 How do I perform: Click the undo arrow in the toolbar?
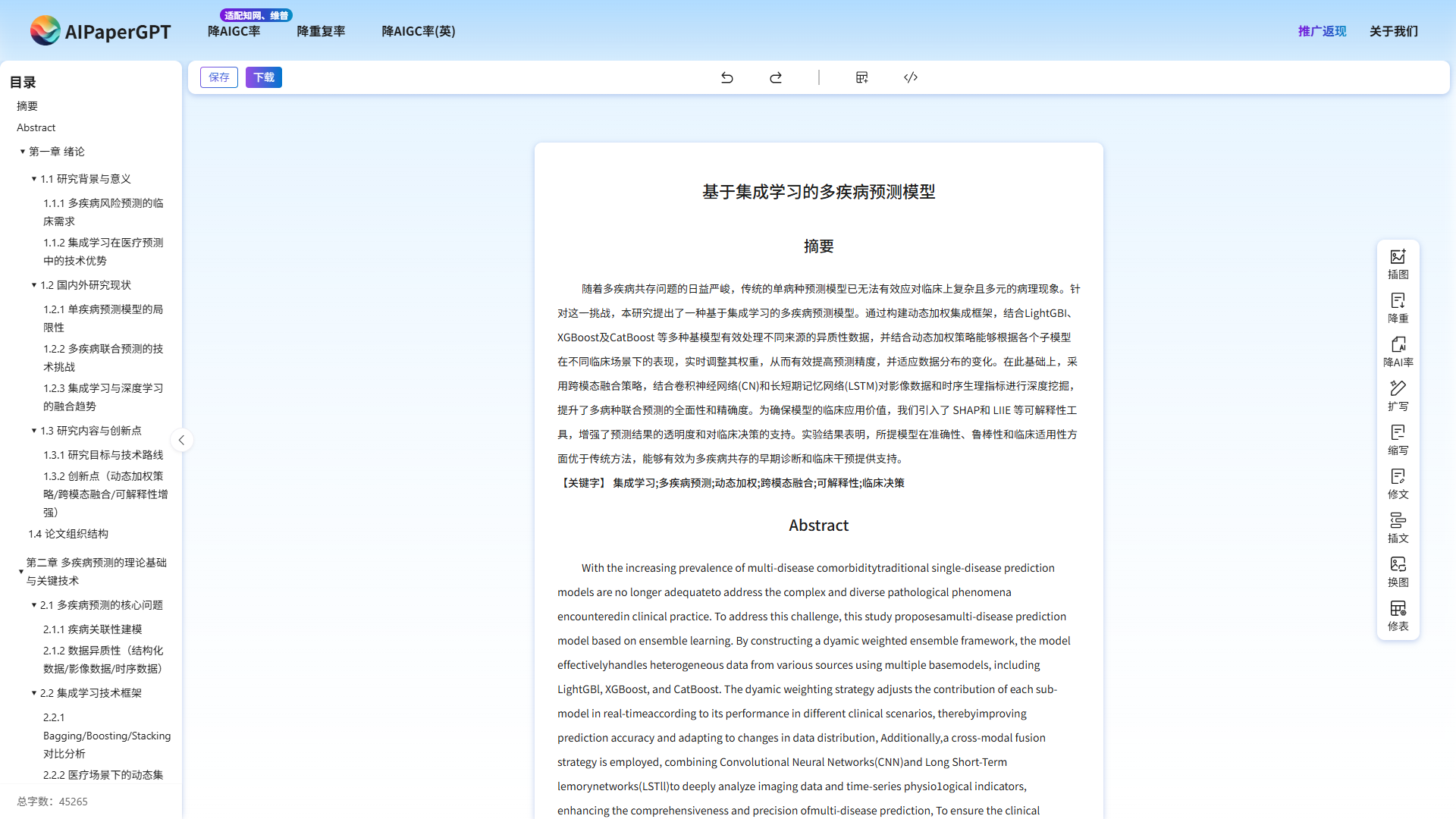coord(727,77)
